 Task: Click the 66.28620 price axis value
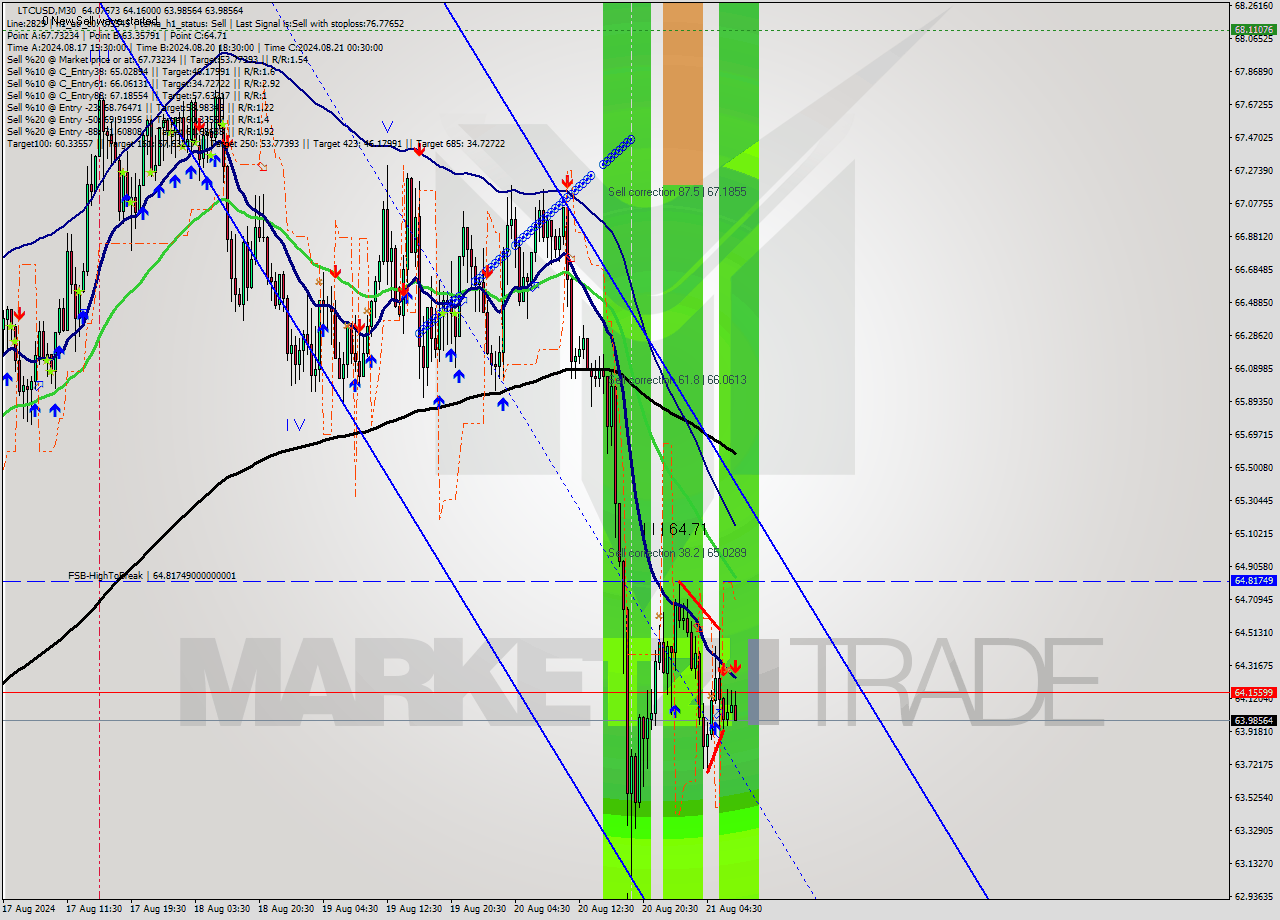click(1253, 335)
